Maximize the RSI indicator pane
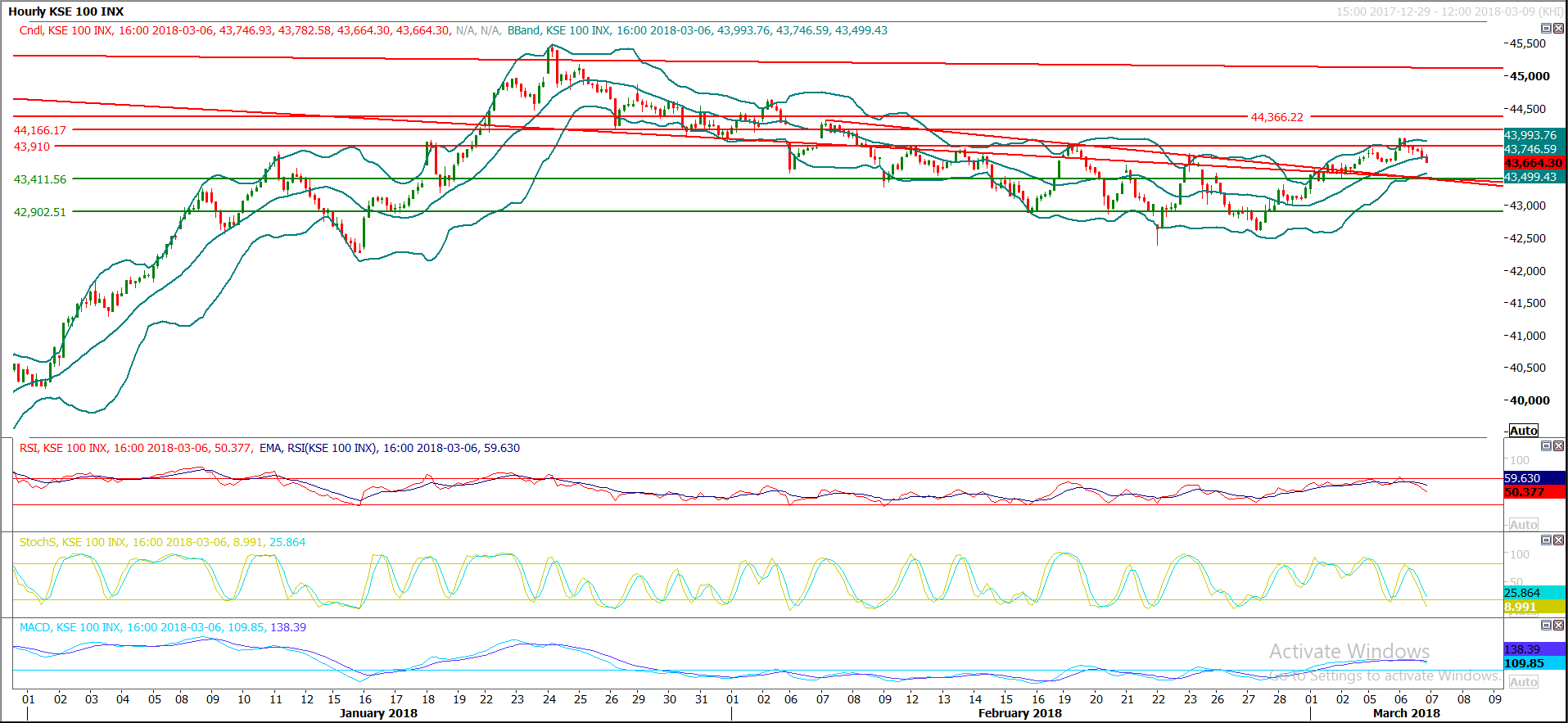 [x=1546, y=446]
